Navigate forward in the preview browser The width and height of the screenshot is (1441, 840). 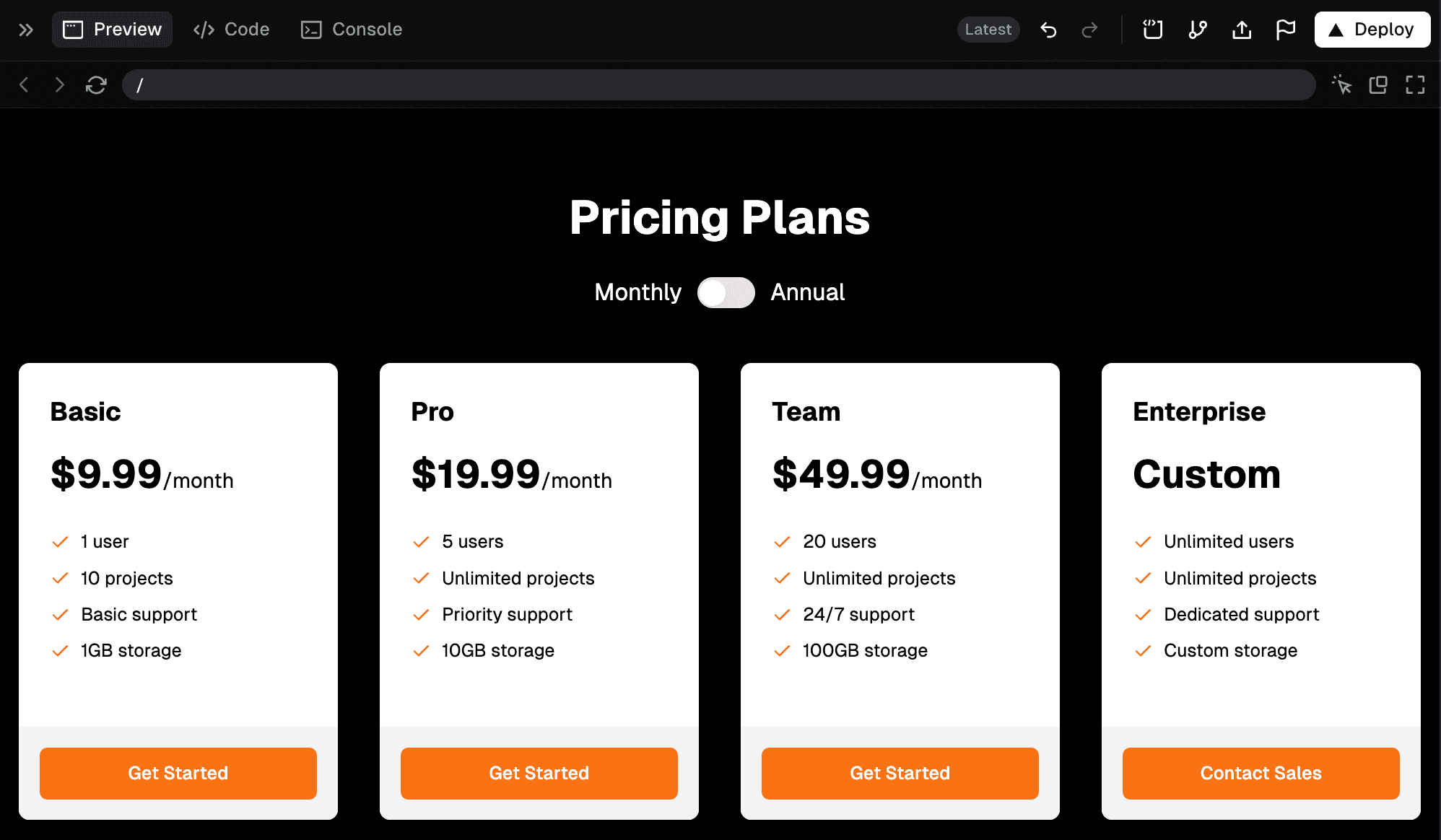pos(59,85)
